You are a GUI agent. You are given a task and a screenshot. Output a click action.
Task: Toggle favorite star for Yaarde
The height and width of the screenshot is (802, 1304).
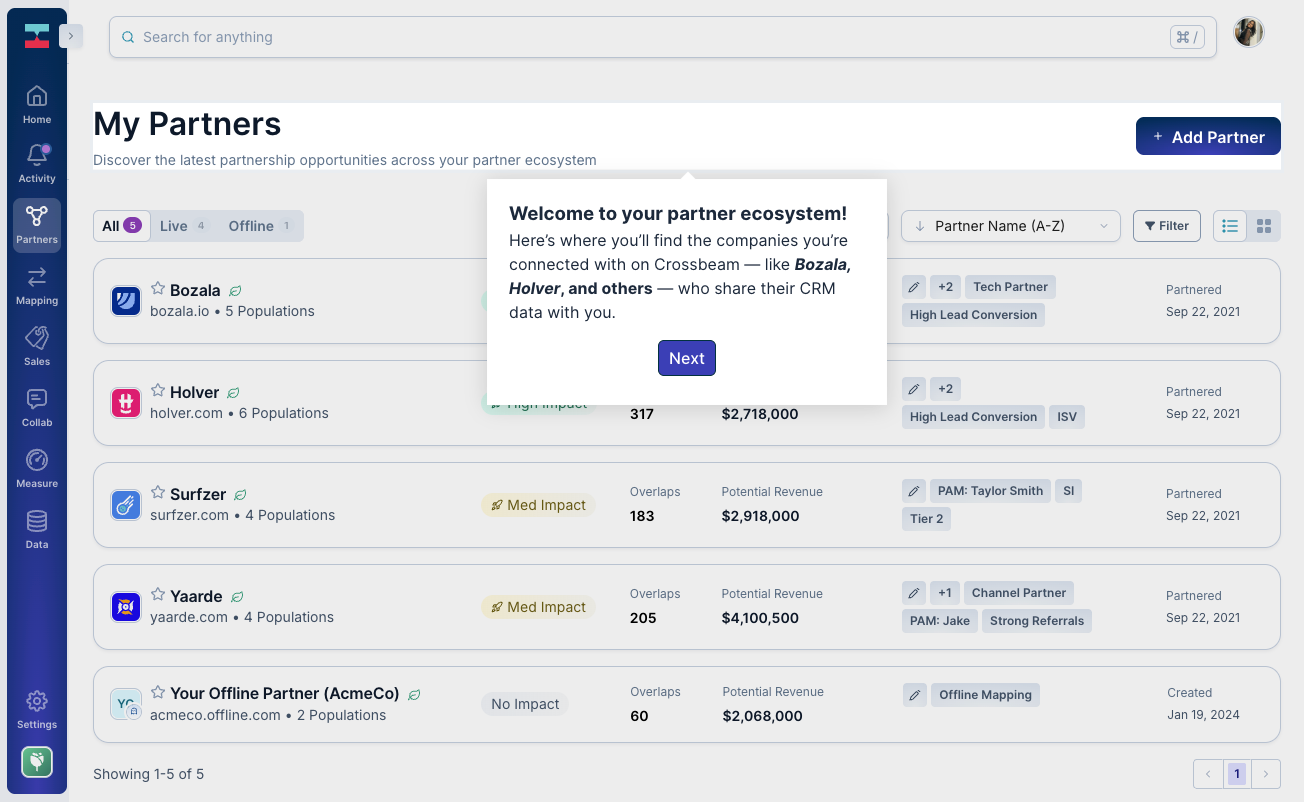pyautogui.click(x=158, y=595)
